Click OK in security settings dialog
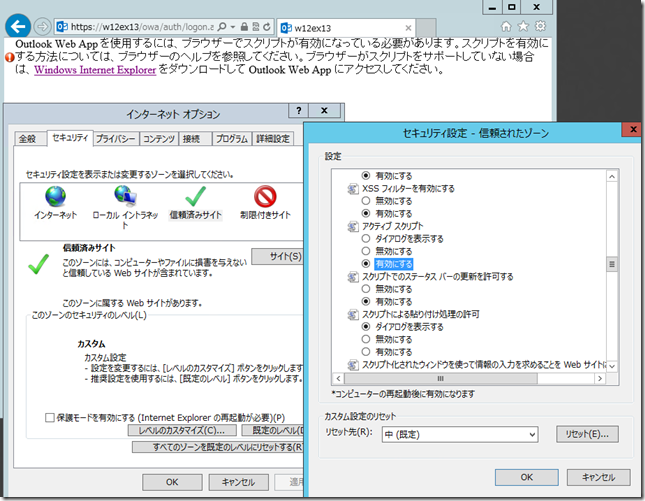 527,477
